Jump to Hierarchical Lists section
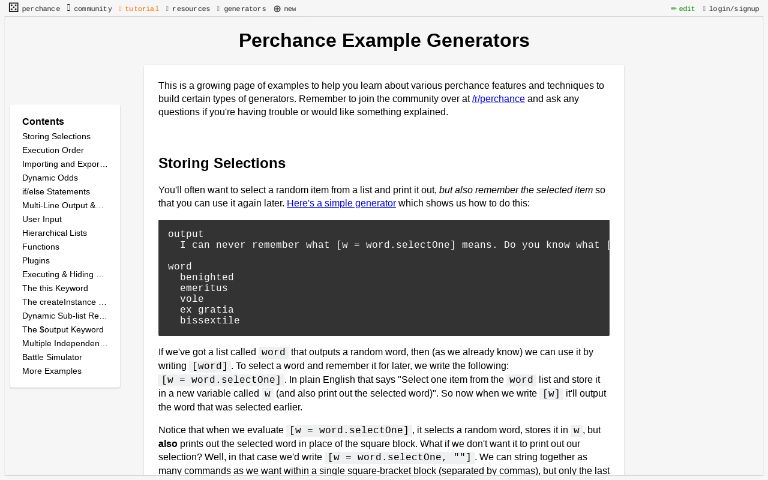The width and height of the screenshot is (768, 480). (x=54, y=233)
